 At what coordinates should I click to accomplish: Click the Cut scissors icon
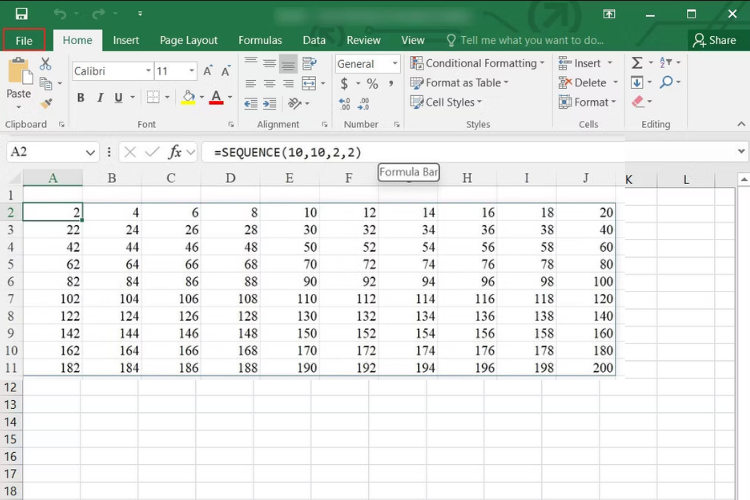tap(45, 64)
